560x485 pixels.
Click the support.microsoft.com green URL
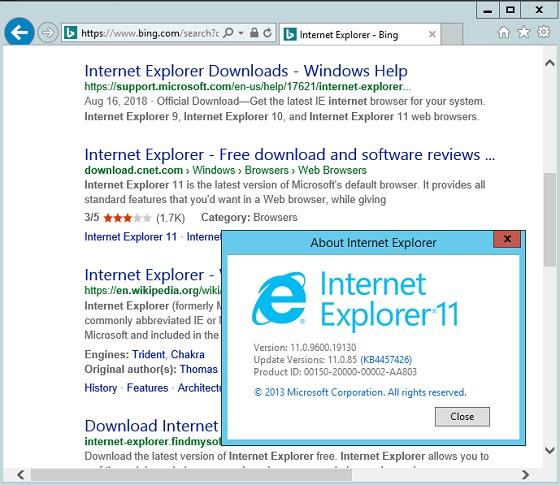248,86
